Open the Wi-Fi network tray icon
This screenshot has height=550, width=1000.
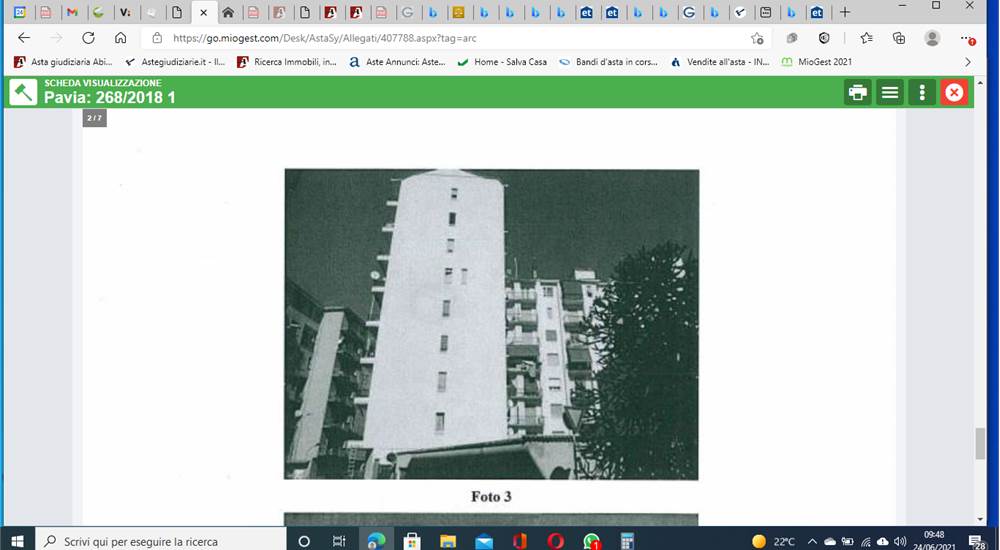865,541
